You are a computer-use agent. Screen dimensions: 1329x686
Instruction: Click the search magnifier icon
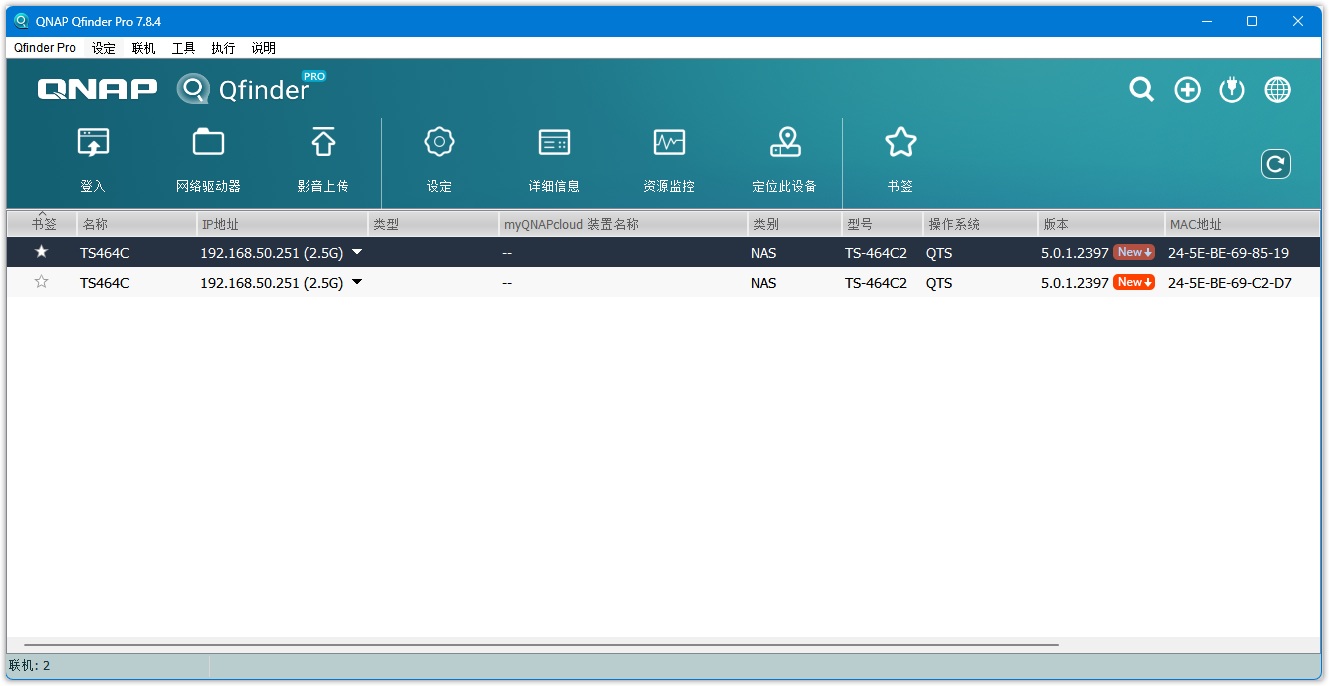[1141, 90]
